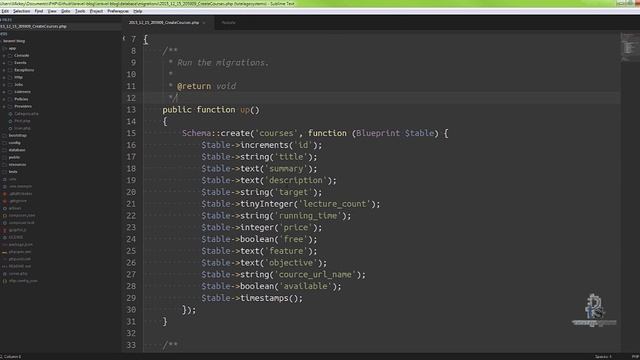
Task: Place cursor on "$table->timestamps();" line
Action: click(252, 298)
